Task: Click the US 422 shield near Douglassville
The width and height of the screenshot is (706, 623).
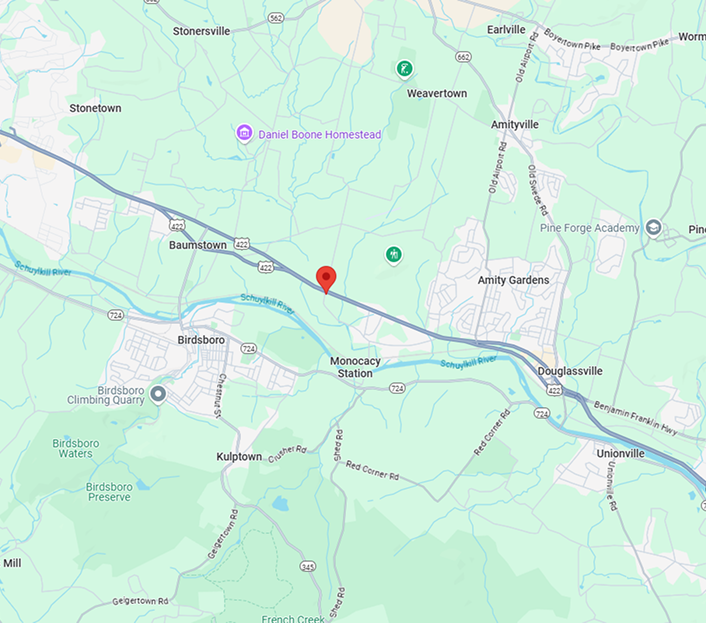Action: (554, 390)
